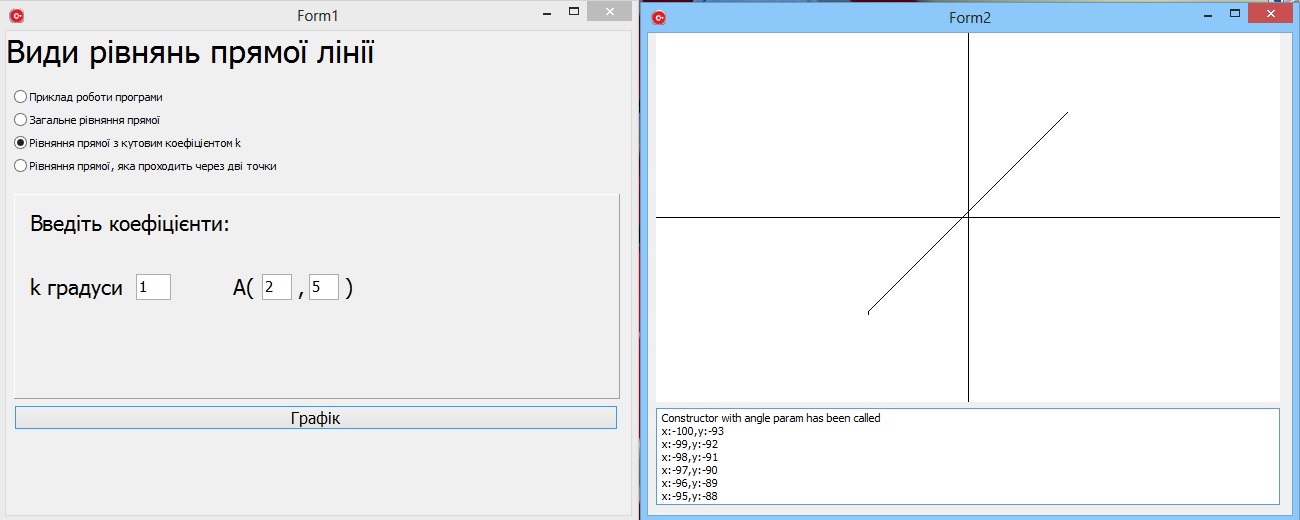
Task: Click the 'x:-96,y:-89' log line
Action: click(690, 483)
